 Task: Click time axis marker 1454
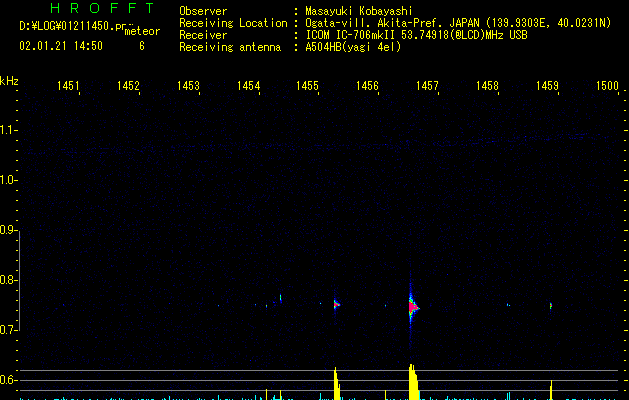[x=248, y=86]
